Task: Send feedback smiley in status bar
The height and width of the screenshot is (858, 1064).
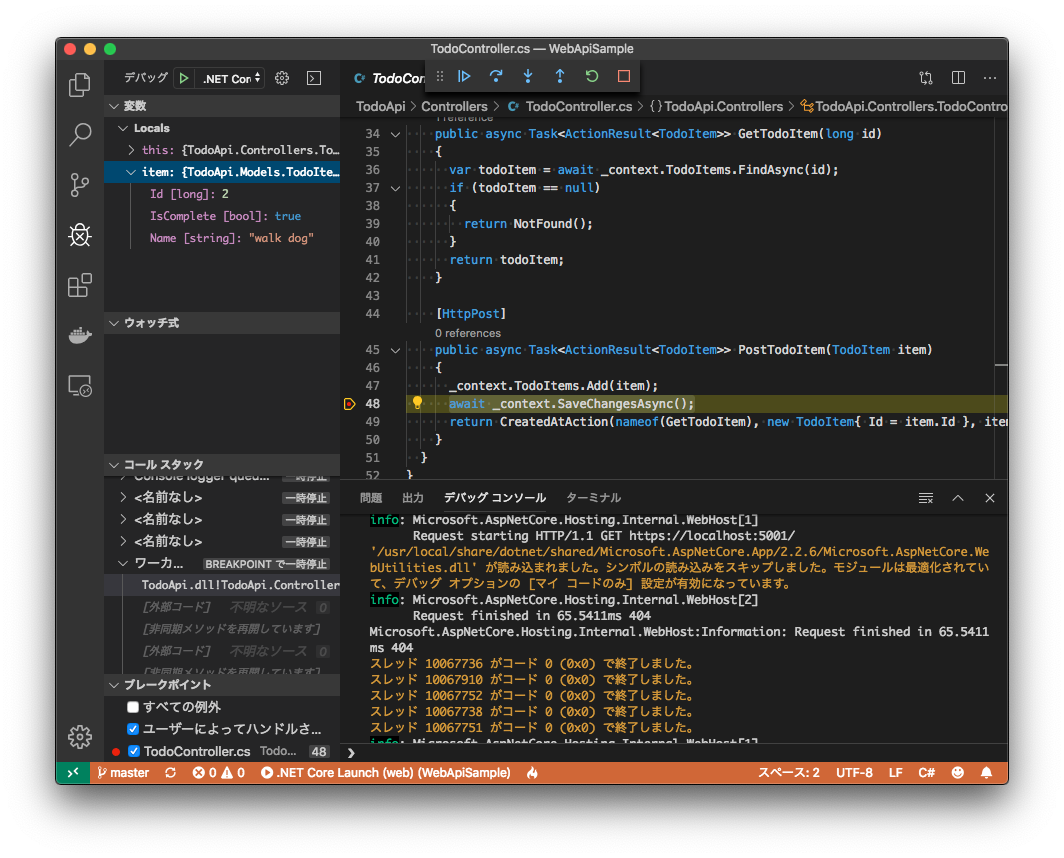Action: pyautogui.click(x=957, y=772)
